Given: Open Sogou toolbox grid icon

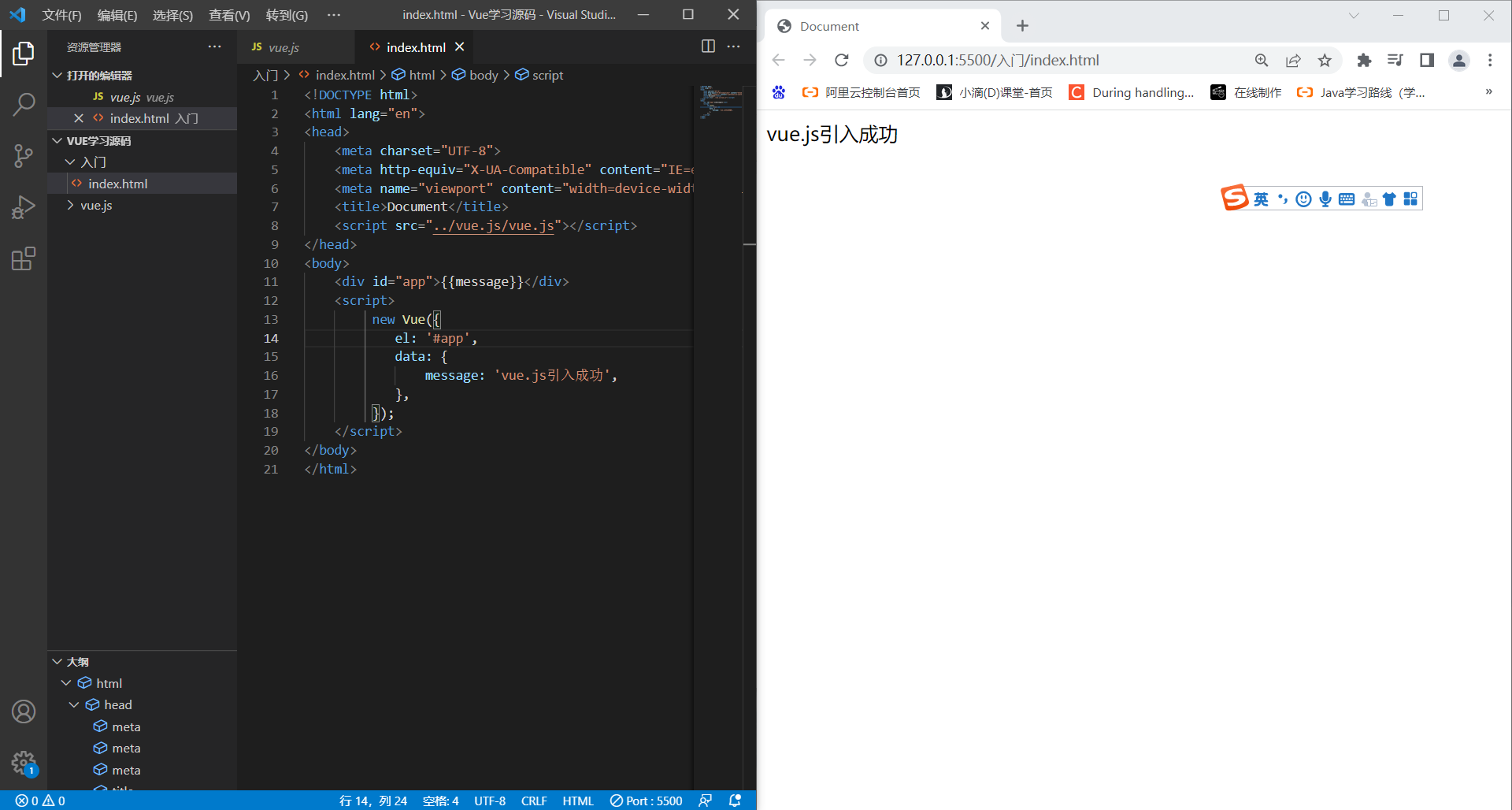Looking at the screenshot, I should coord(1410,199).
